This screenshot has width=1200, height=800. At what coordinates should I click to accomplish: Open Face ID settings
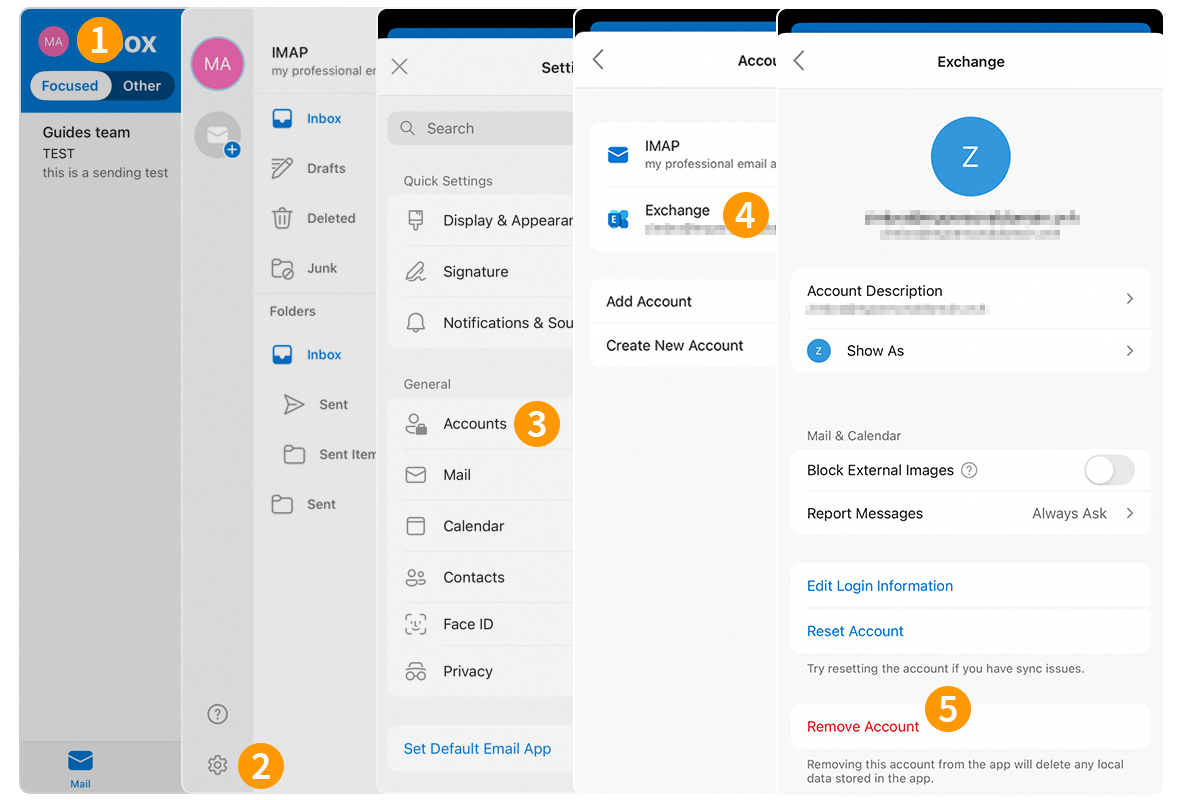(467, 623)
